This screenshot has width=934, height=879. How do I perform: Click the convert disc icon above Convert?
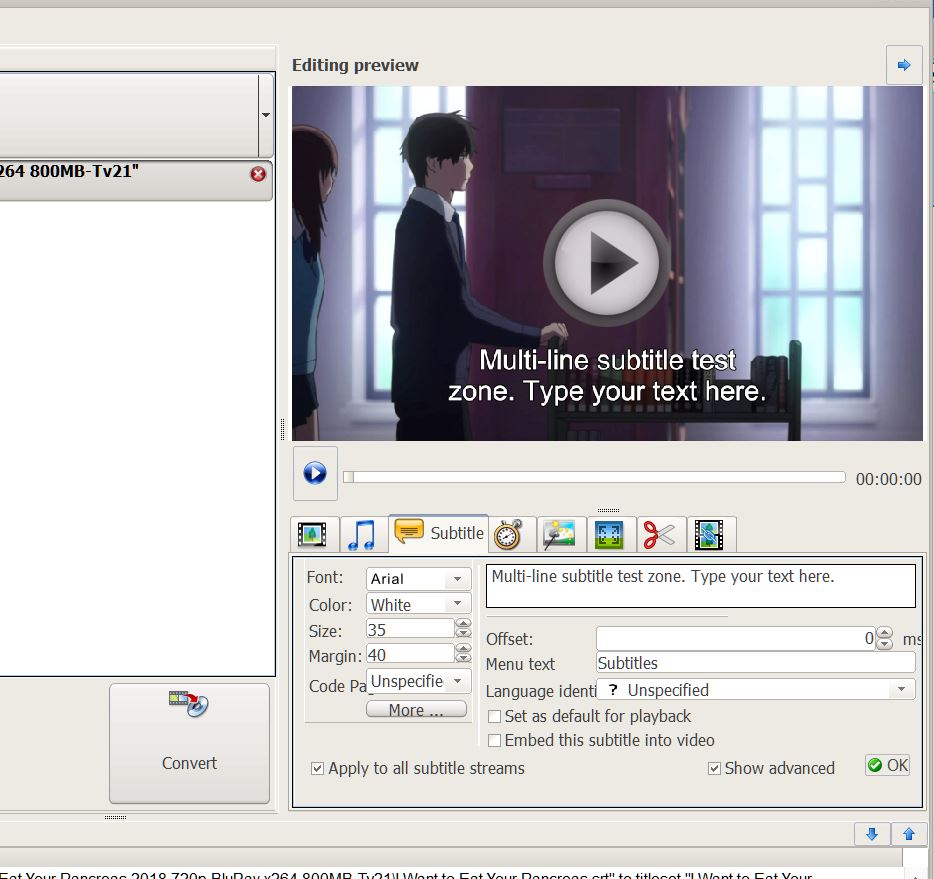(189, 705)
